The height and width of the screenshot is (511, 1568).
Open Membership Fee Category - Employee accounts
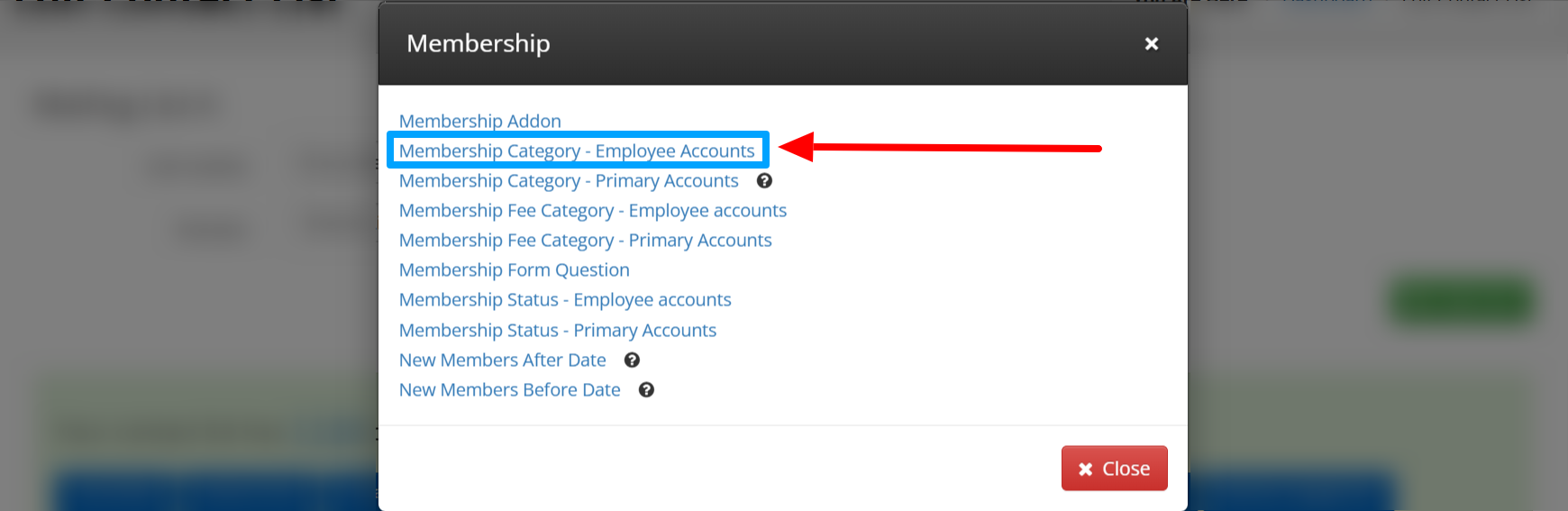(593, 210)
